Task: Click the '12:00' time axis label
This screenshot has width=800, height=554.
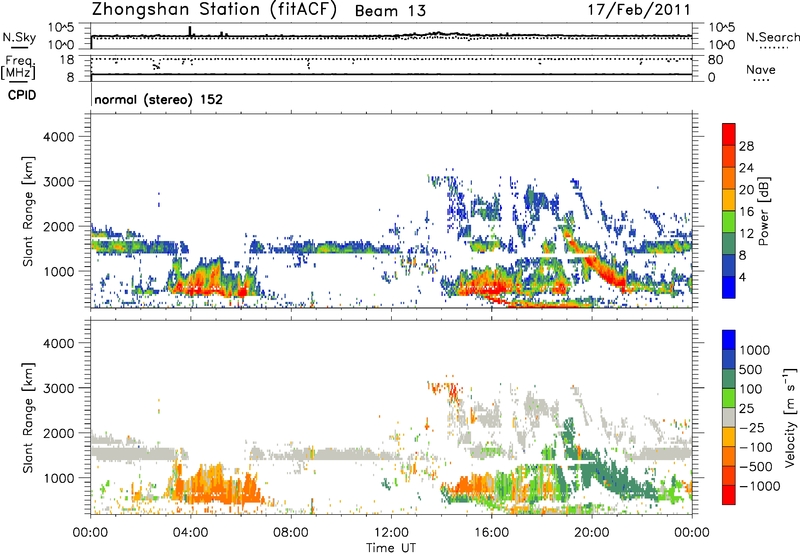Action: (391, 533)
